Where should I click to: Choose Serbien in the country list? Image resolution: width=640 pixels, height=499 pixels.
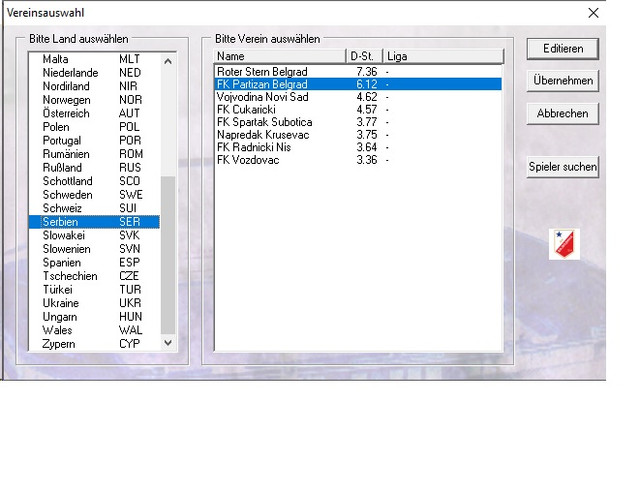pyautogui.click(x=94, y=222)
